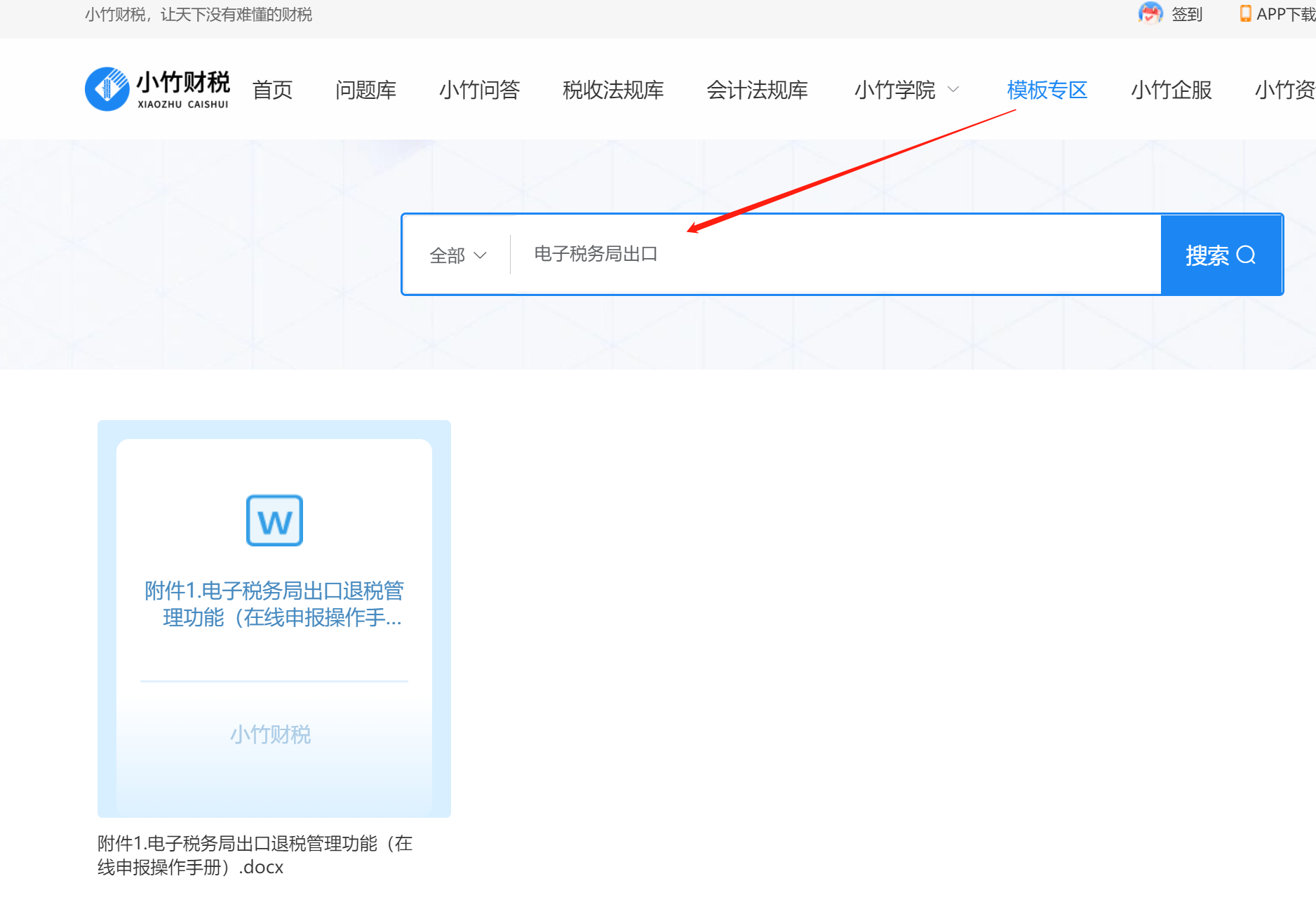Open 小竹企服 navigation item
The width and height of the screenshot is (1316, 902).
pyautogui.click(x=1171, y=90)
